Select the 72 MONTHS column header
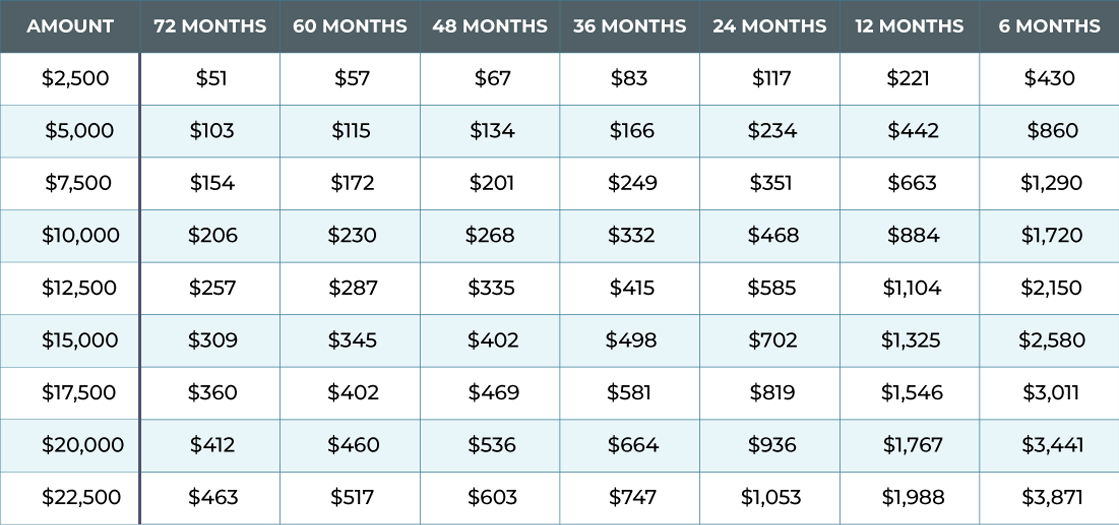This screenshot has height=525, width=1119. [x=210, y=26]
